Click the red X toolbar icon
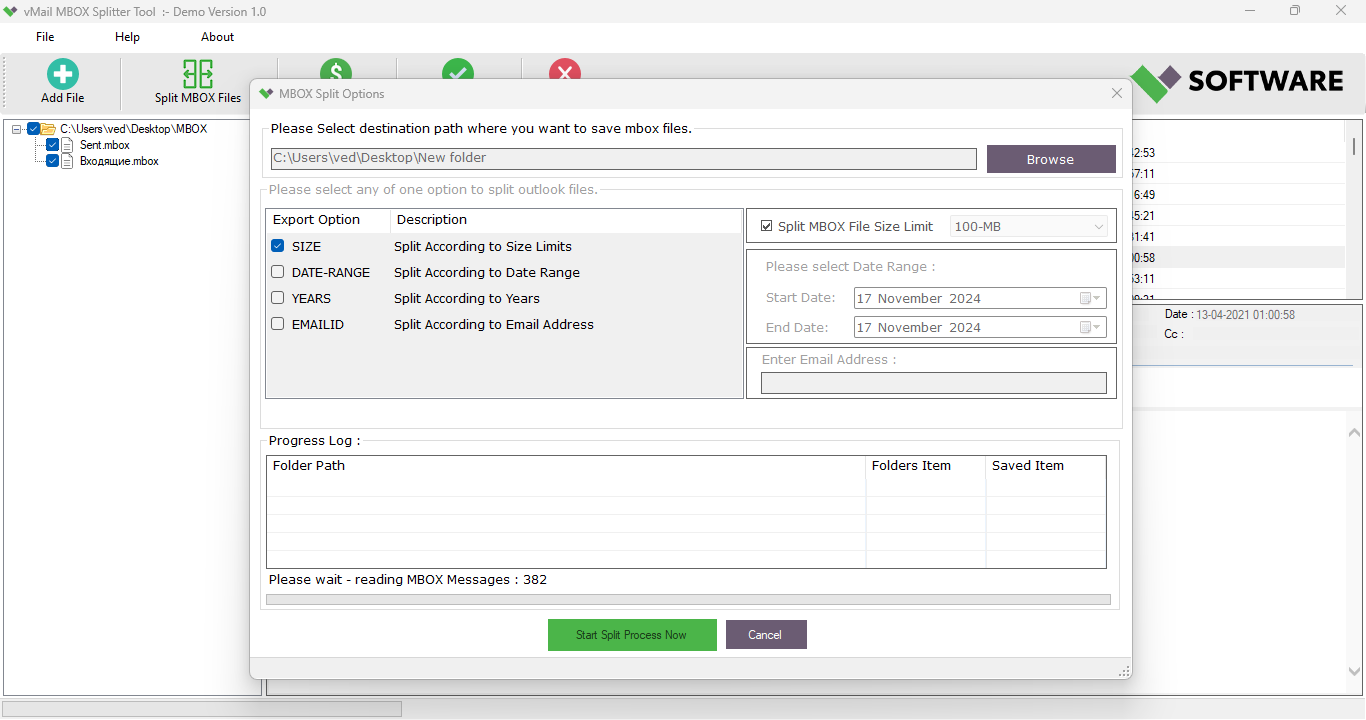This screenshot has width=1366, height=720. click(565, 69)
